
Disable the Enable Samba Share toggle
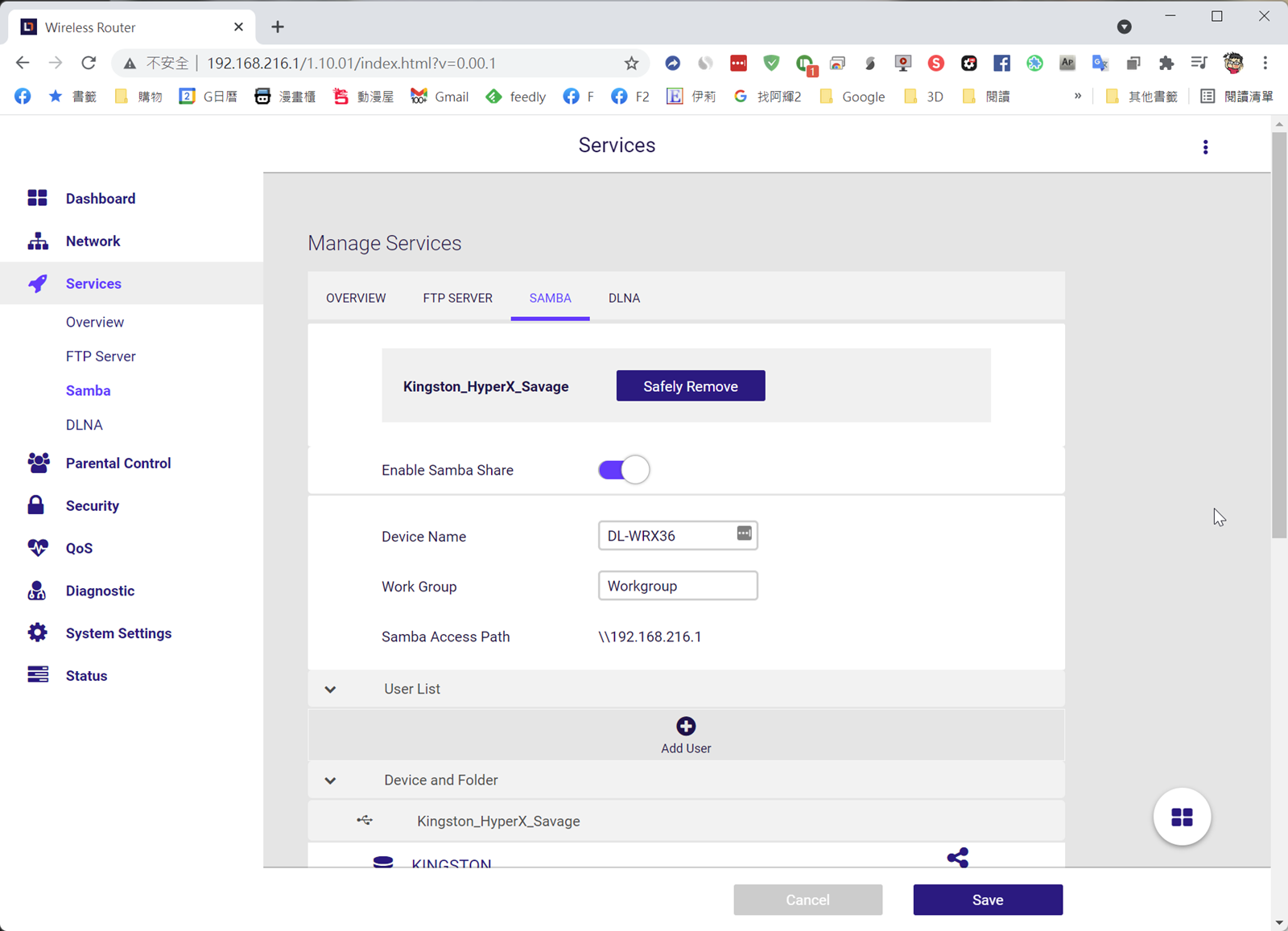[623, 470]
